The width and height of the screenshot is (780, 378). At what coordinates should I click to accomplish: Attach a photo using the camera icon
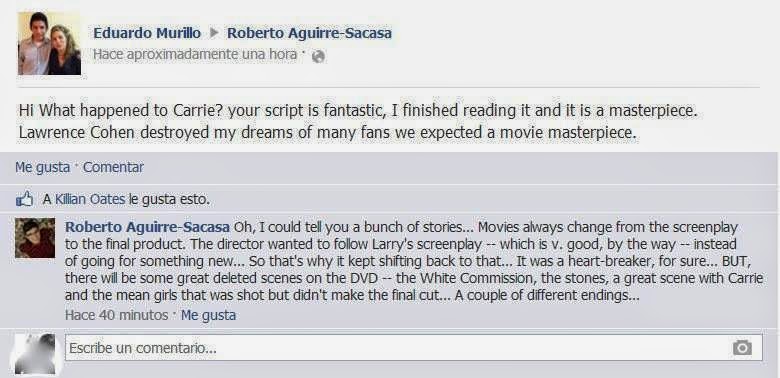pyautogui.click(x=742, y=348)
